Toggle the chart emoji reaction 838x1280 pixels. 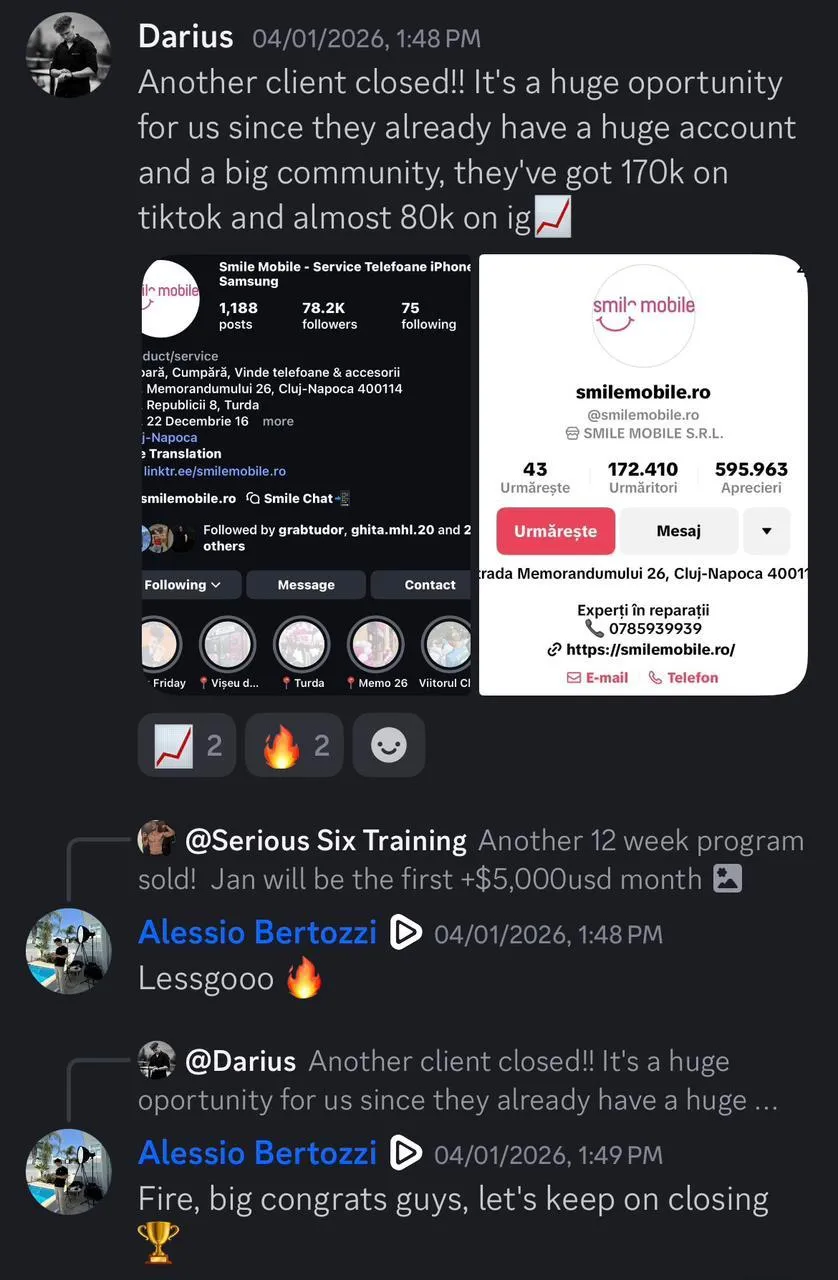187,745
